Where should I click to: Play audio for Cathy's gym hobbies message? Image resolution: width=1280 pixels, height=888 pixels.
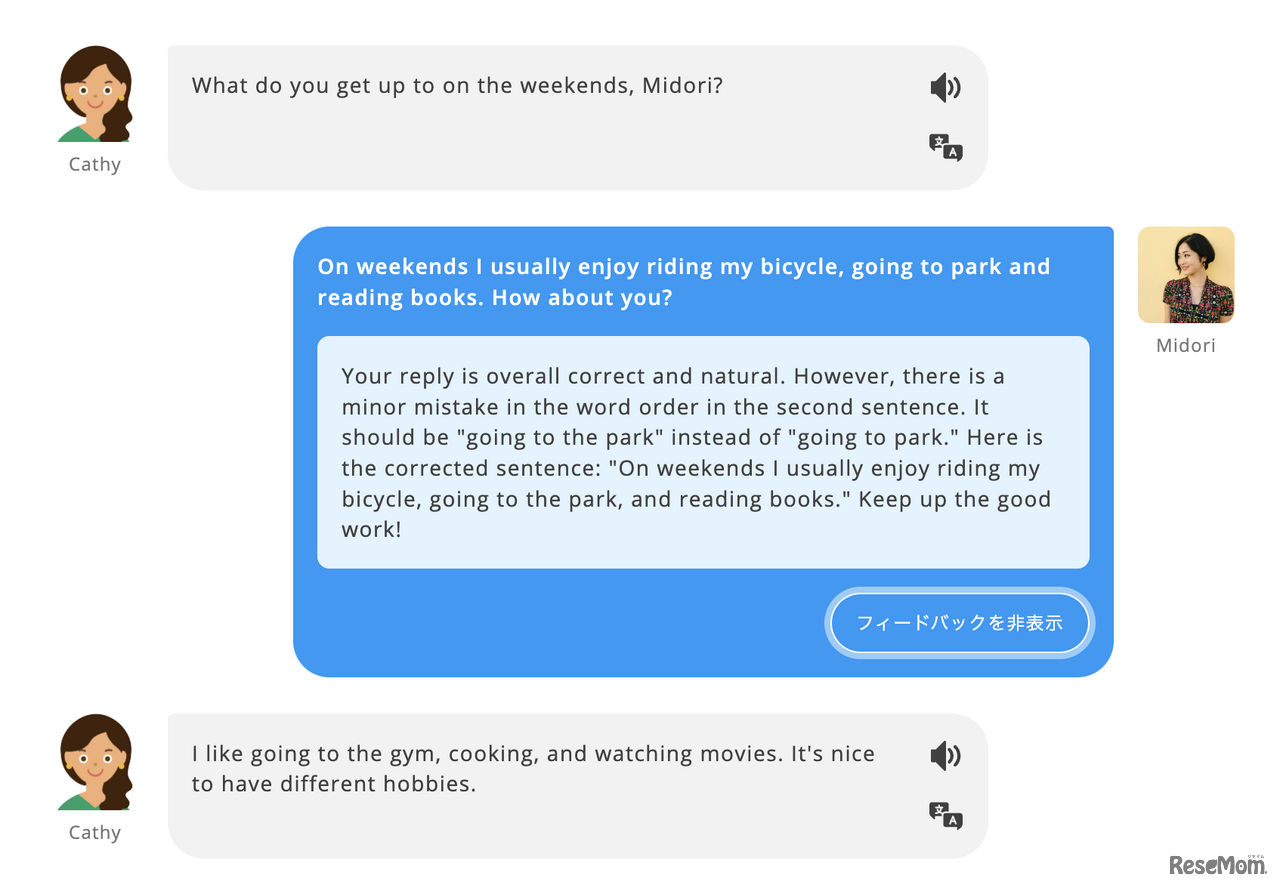click(x=945, y=756)
